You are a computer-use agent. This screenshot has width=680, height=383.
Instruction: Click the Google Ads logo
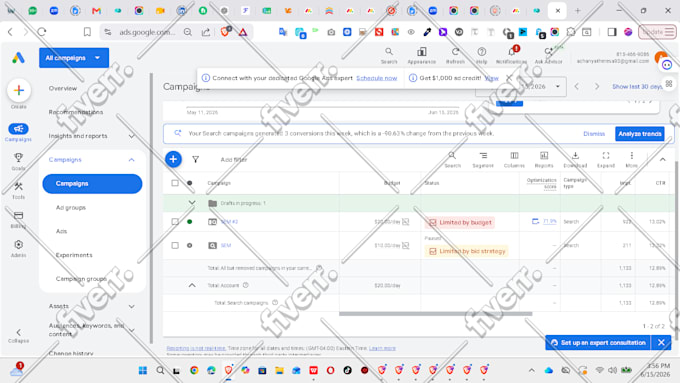(18, 58)
